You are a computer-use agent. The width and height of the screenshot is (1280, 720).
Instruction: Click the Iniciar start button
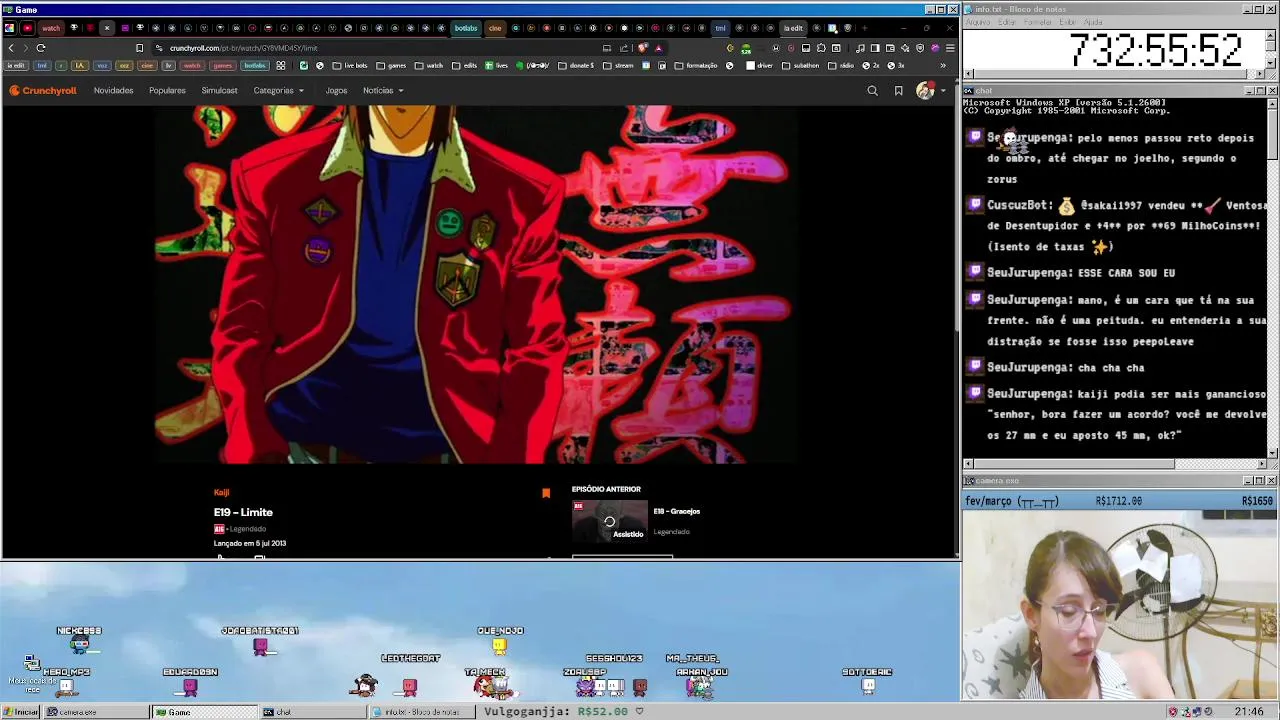tap(21, 712)
